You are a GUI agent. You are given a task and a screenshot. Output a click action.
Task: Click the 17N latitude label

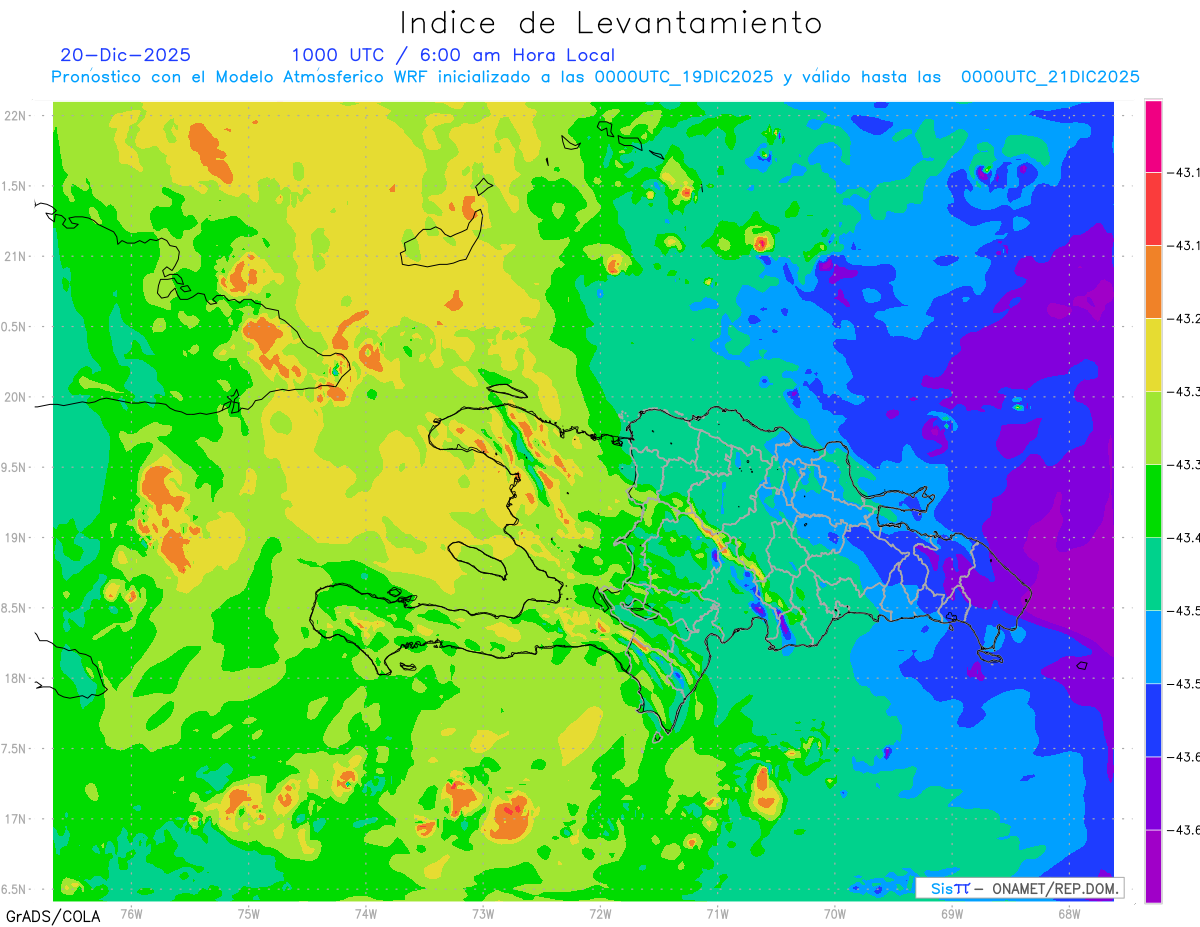15,819
